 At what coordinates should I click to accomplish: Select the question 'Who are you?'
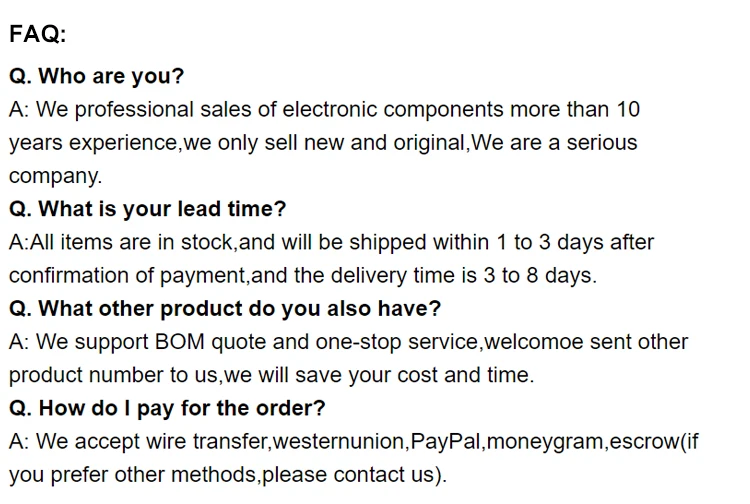point(97,76)
